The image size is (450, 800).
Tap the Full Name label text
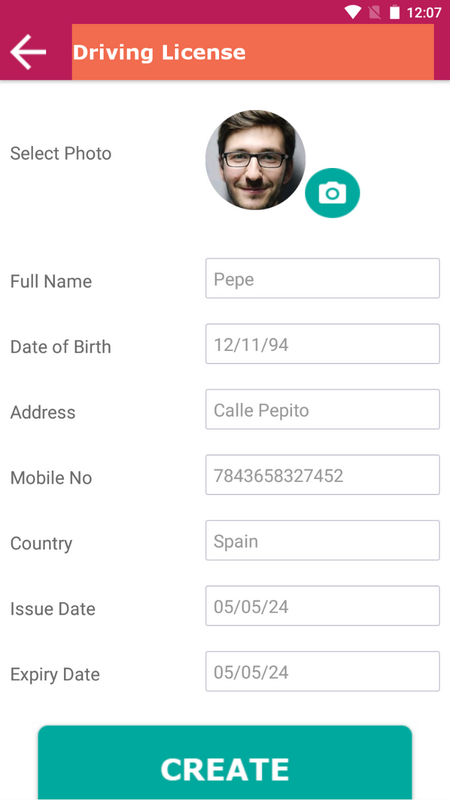pyautogui.click(x=51, y=281)
